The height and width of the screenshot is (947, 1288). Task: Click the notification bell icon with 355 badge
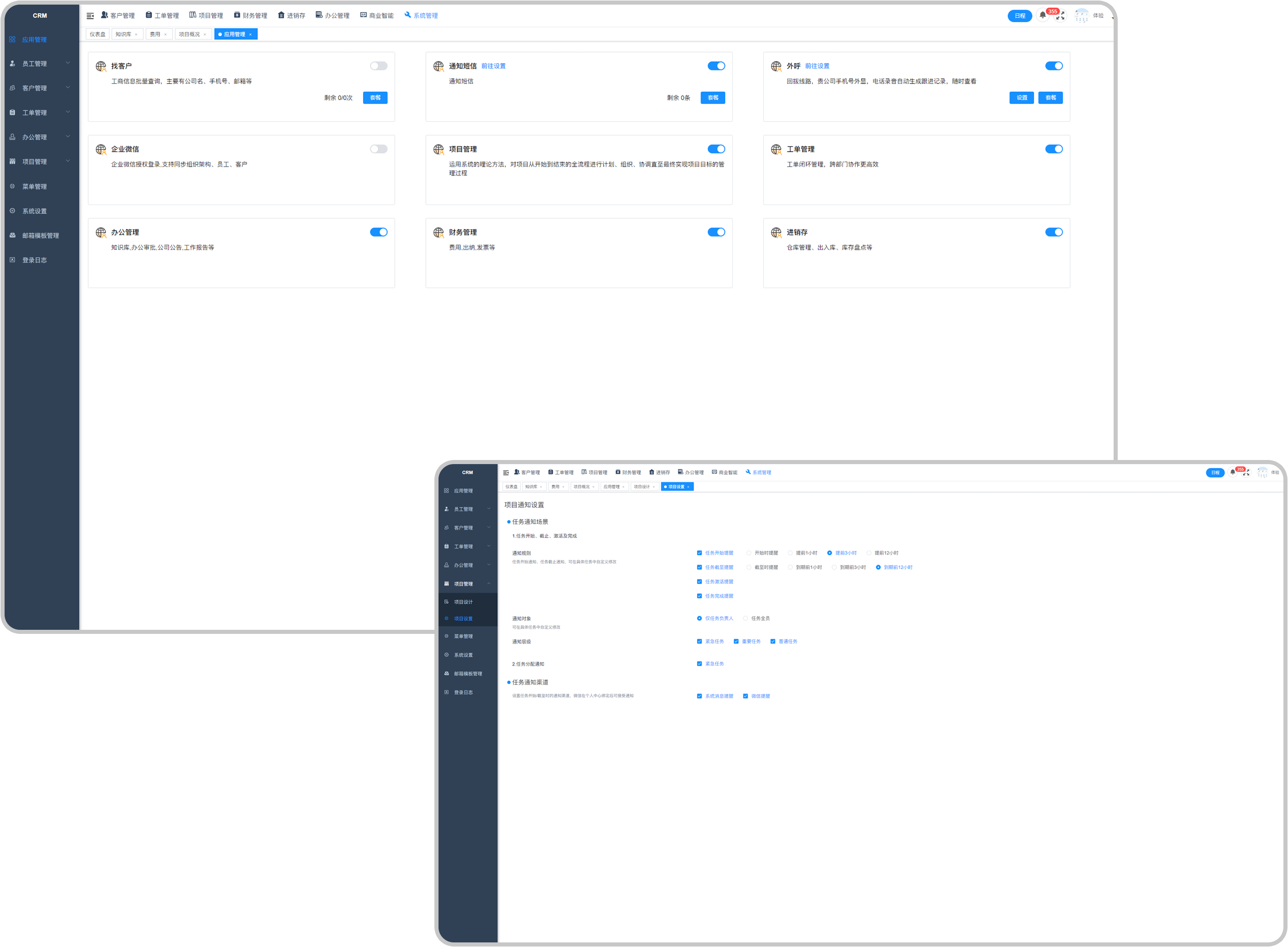coord(1043,15)
